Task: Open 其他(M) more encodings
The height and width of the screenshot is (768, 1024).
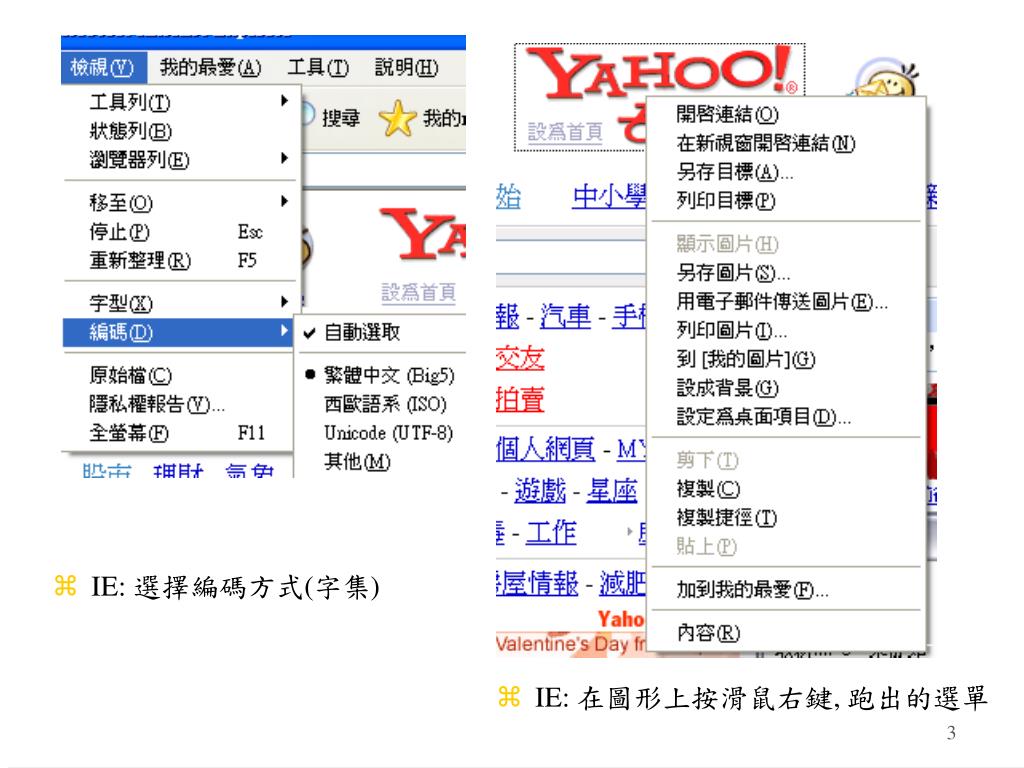Action: pyautogui.click(x=381, y=461)
